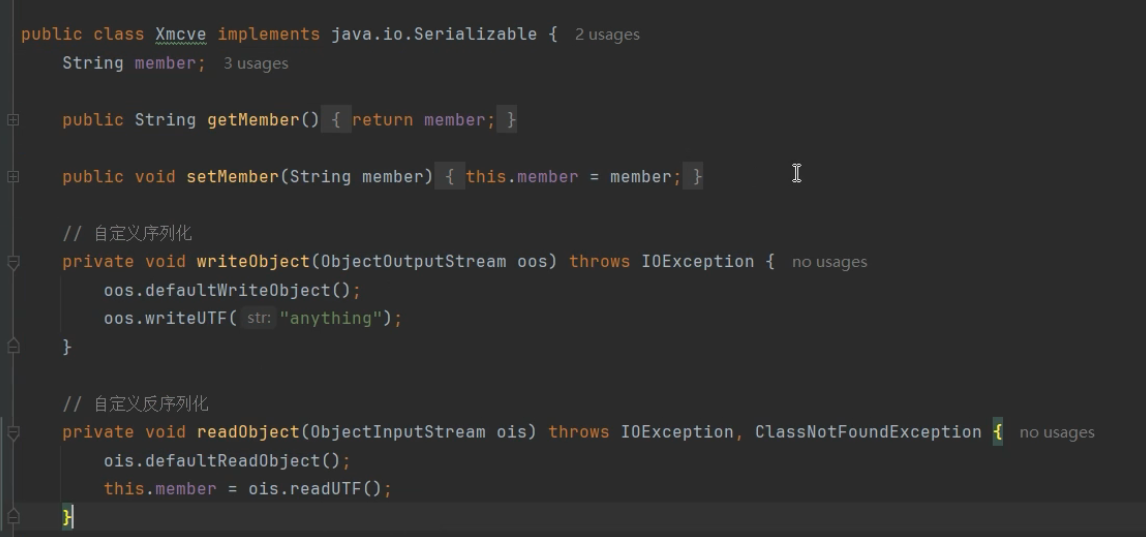Screen dimensions: 1146x537
Task: Click the 'str:' parameter hint in writeUTF
Action: click(259, 318)
